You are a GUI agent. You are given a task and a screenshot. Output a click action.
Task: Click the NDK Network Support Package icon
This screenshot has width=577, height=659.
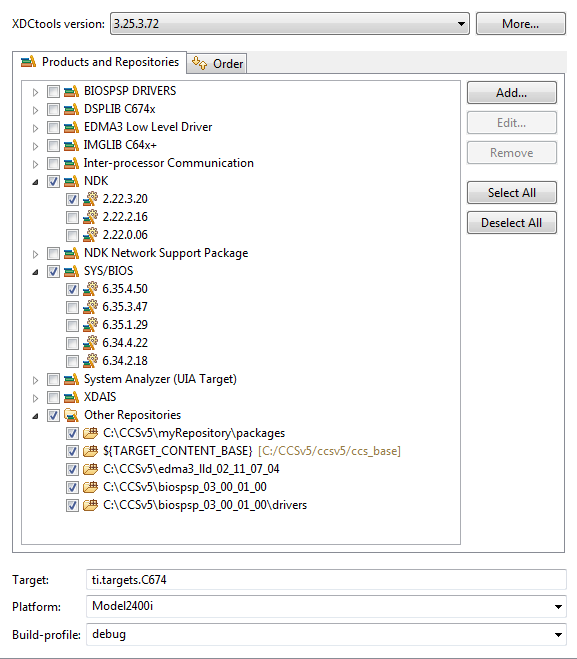coord(71,253)
